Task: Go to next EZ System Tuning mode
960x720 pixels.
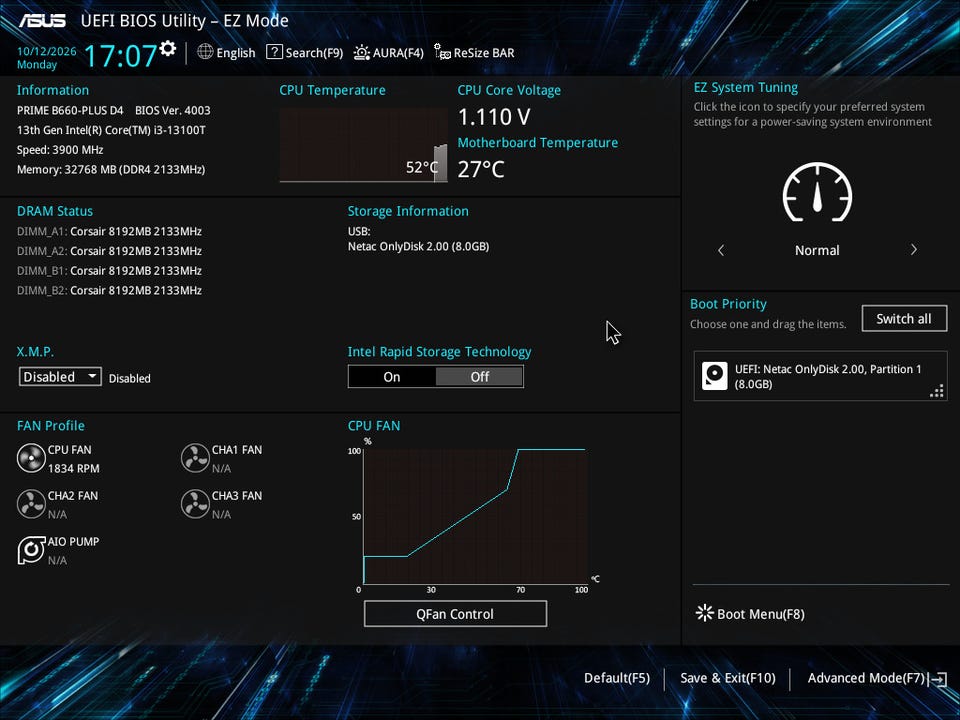Action: click(913, 250)
